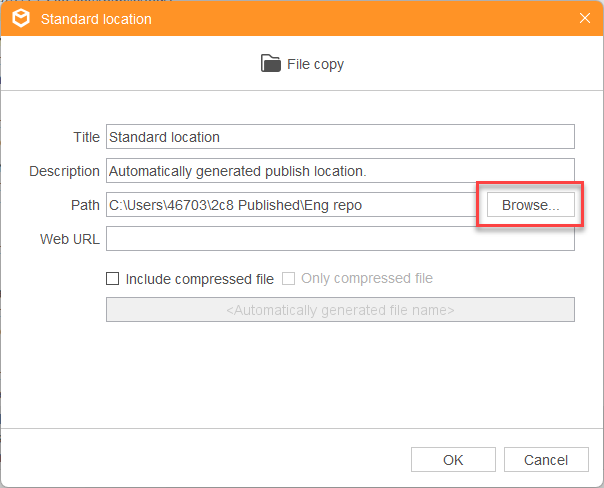Close the Standard location dialog
Screen dimensions: 604x488
(585, 18)
